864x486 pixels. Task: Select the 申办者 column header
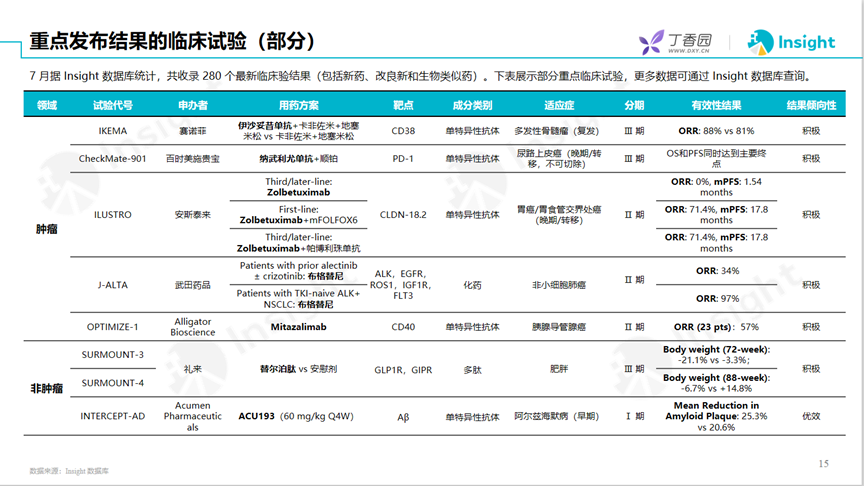click(x=192, y=105)
